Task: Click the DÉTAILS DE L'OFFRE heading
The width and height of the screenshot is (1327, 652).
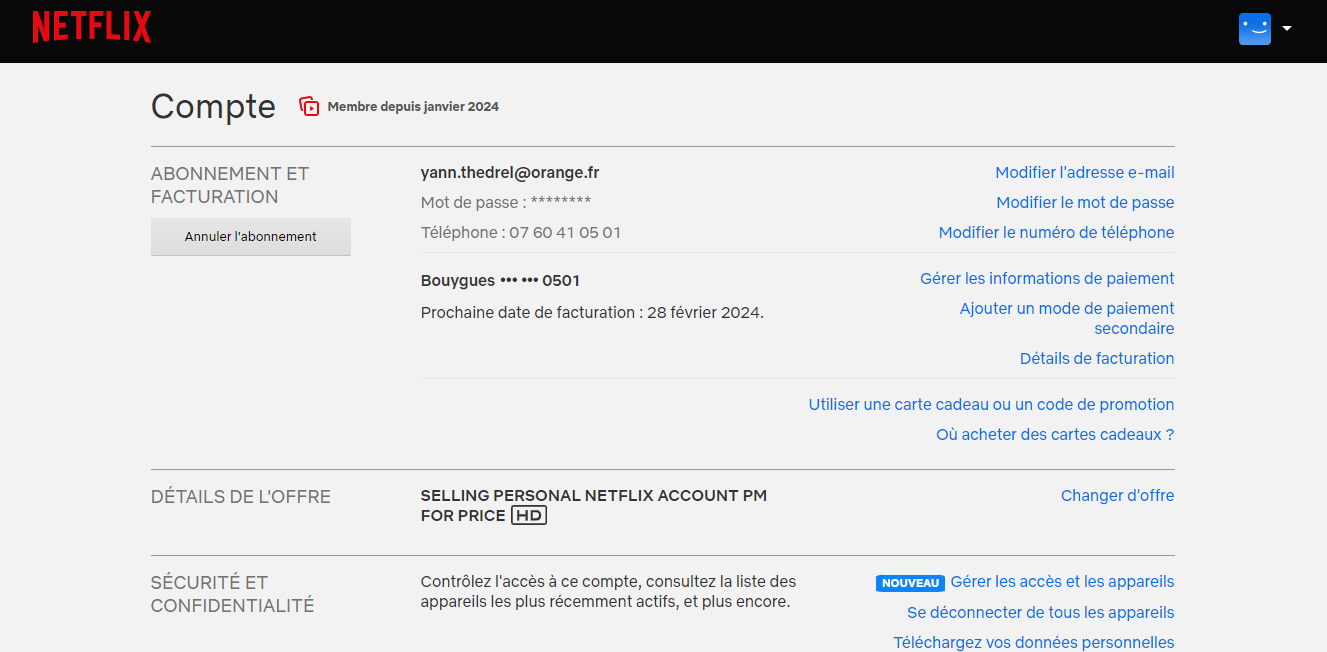Action: tap(241, 497)
